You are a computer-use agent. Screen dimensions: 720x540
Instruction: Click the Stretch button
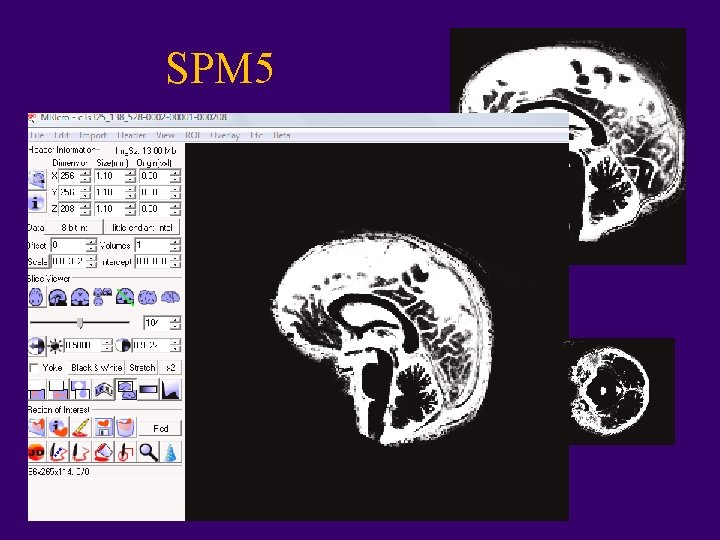[x=142, y=368]
